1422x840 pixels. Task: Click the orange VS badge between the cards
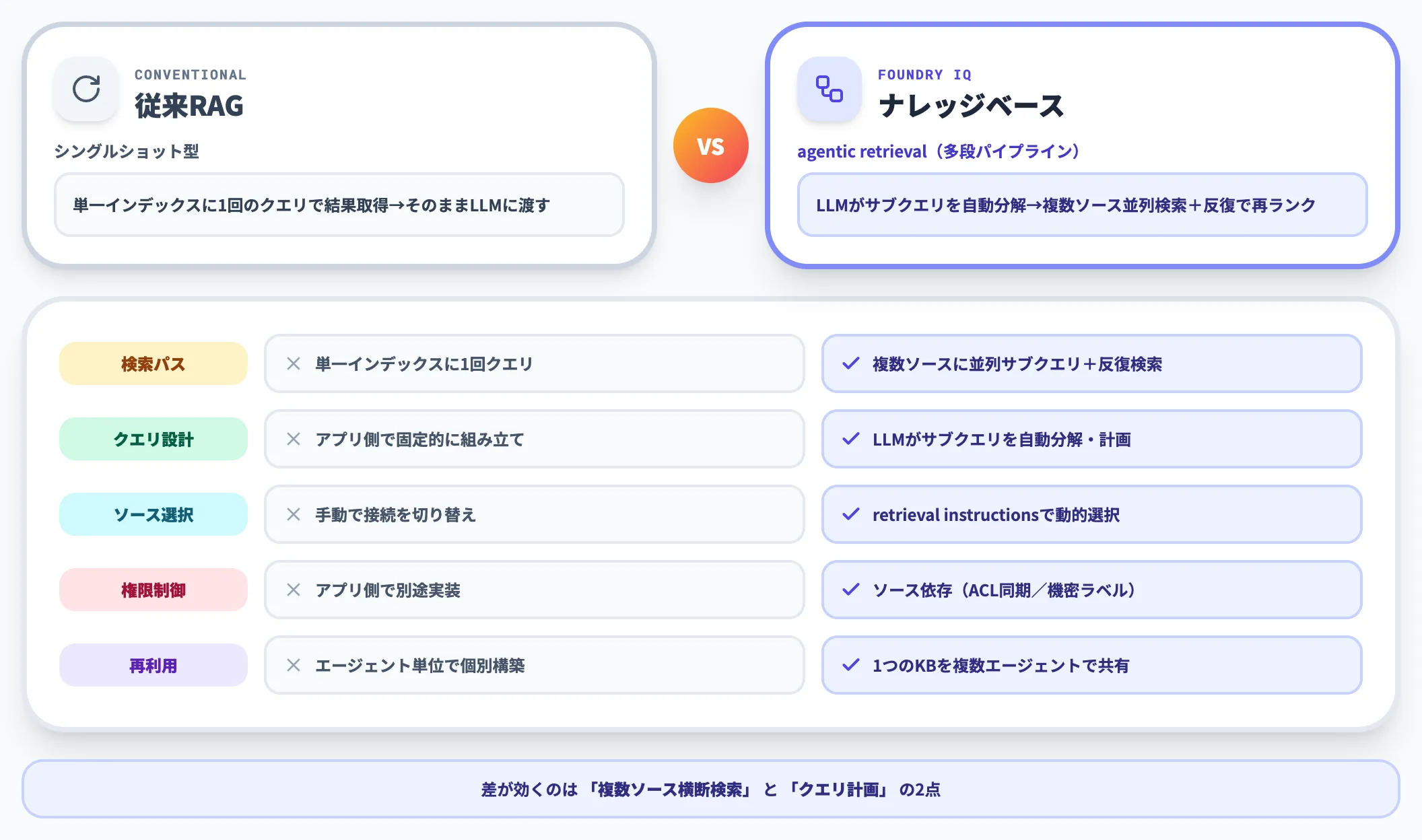(x=710, y=145)
